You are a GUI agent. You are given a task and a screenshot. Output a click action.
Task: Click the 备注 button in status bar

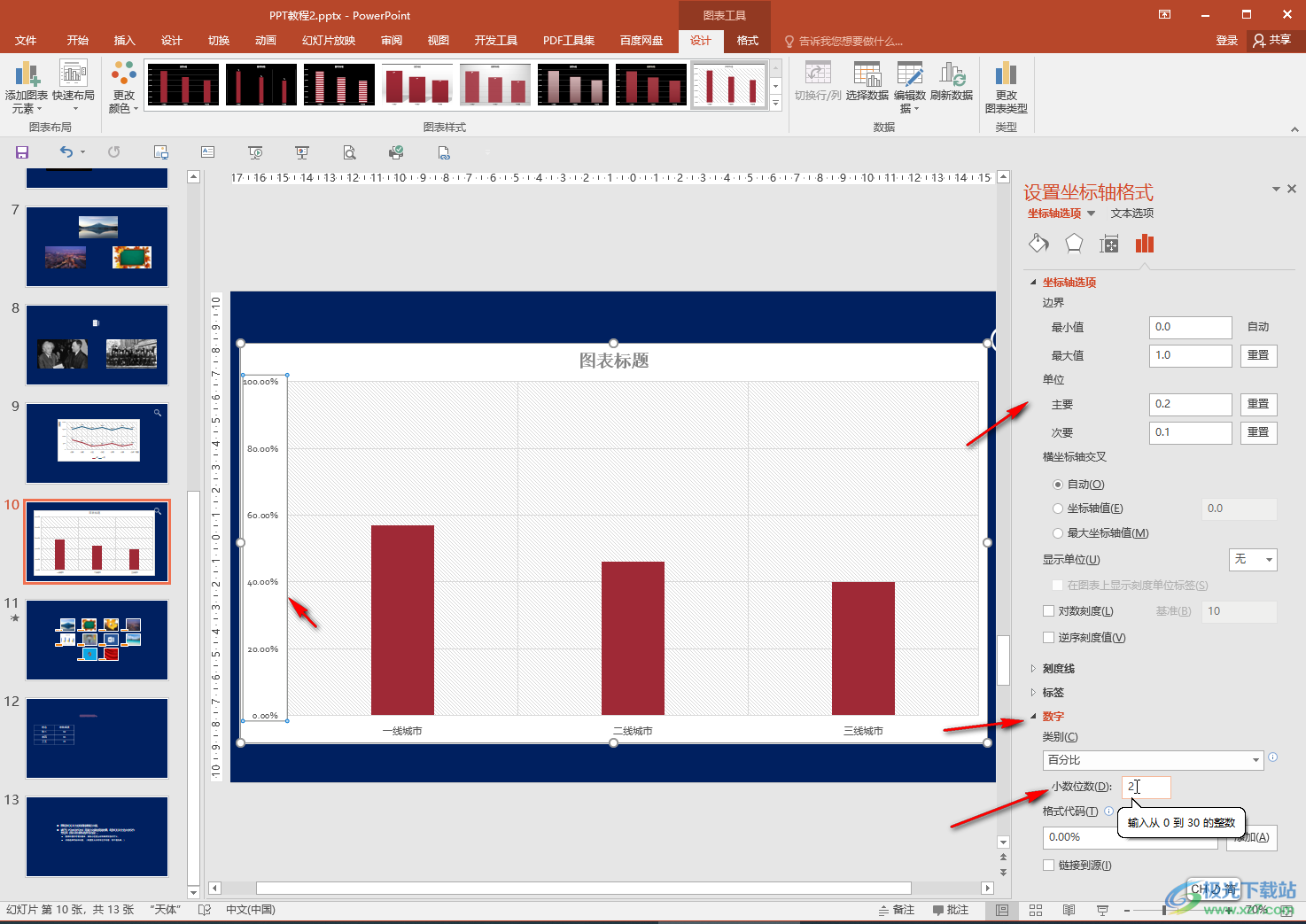tap(897, 910)
